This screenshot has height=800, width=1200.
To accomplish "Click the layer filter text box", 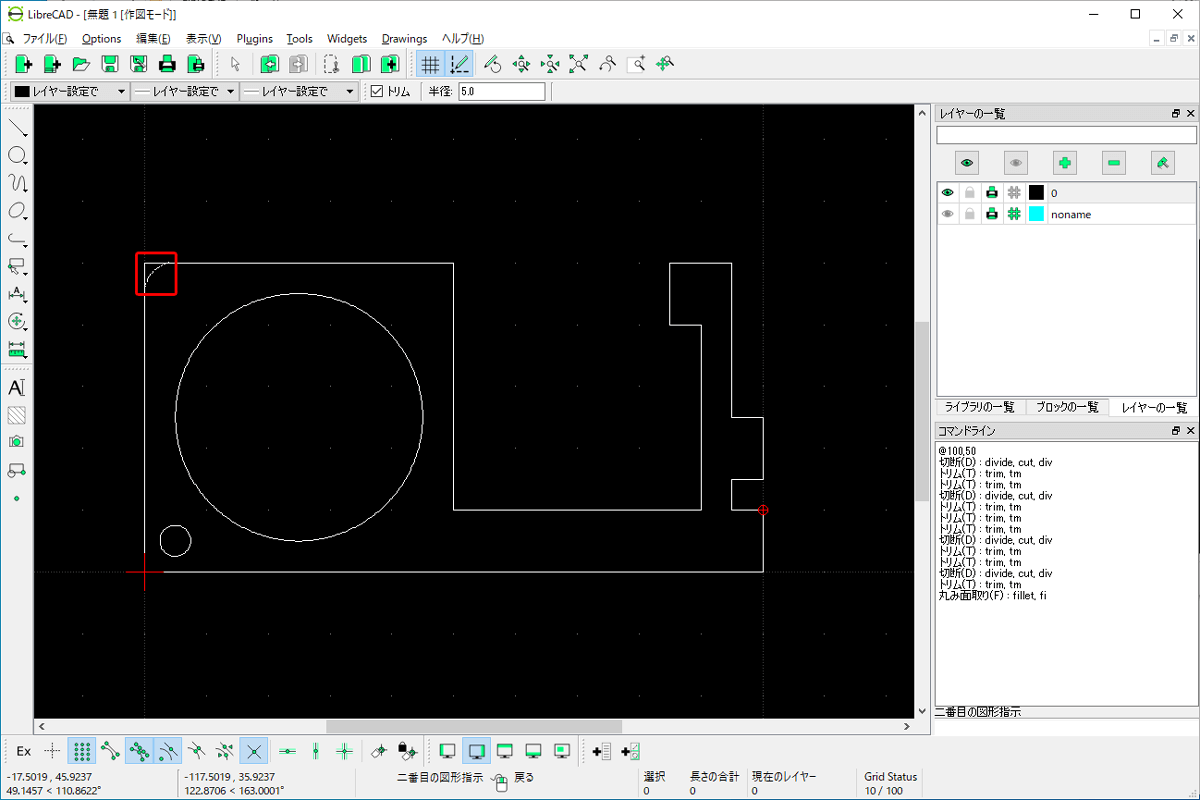I will tap(1066, 134).
